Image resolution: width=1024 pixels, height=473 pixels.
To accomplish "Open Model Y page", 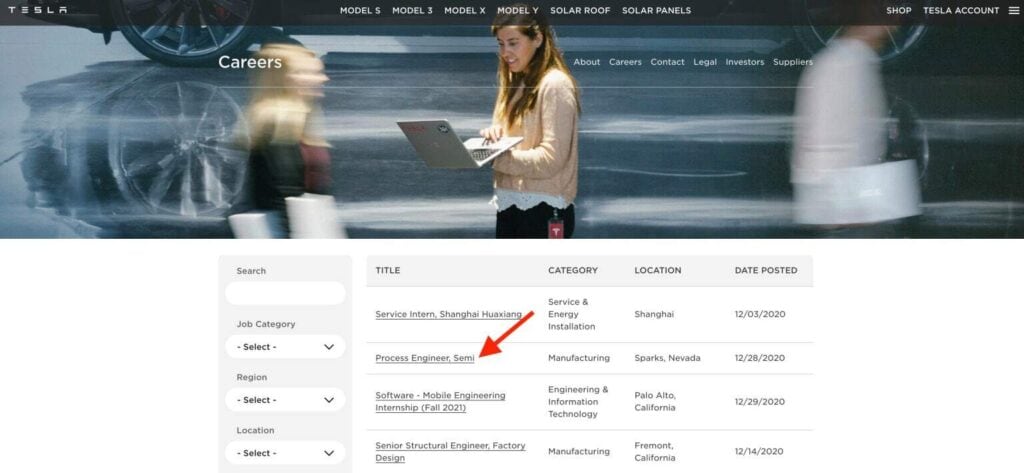I will point(518,10).
